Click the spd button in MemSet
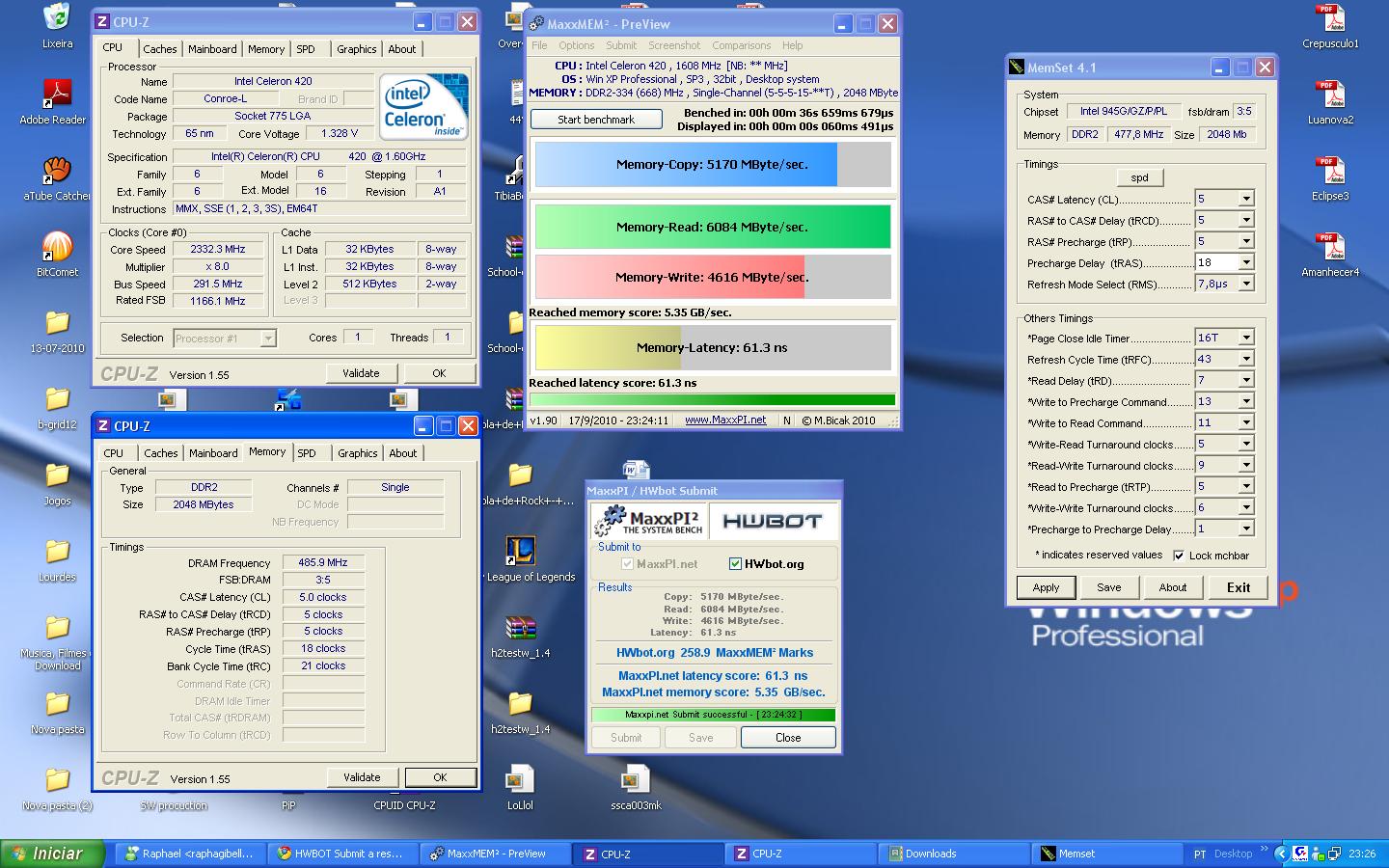Screen dimensions: 1389x868 [1140, 177]
